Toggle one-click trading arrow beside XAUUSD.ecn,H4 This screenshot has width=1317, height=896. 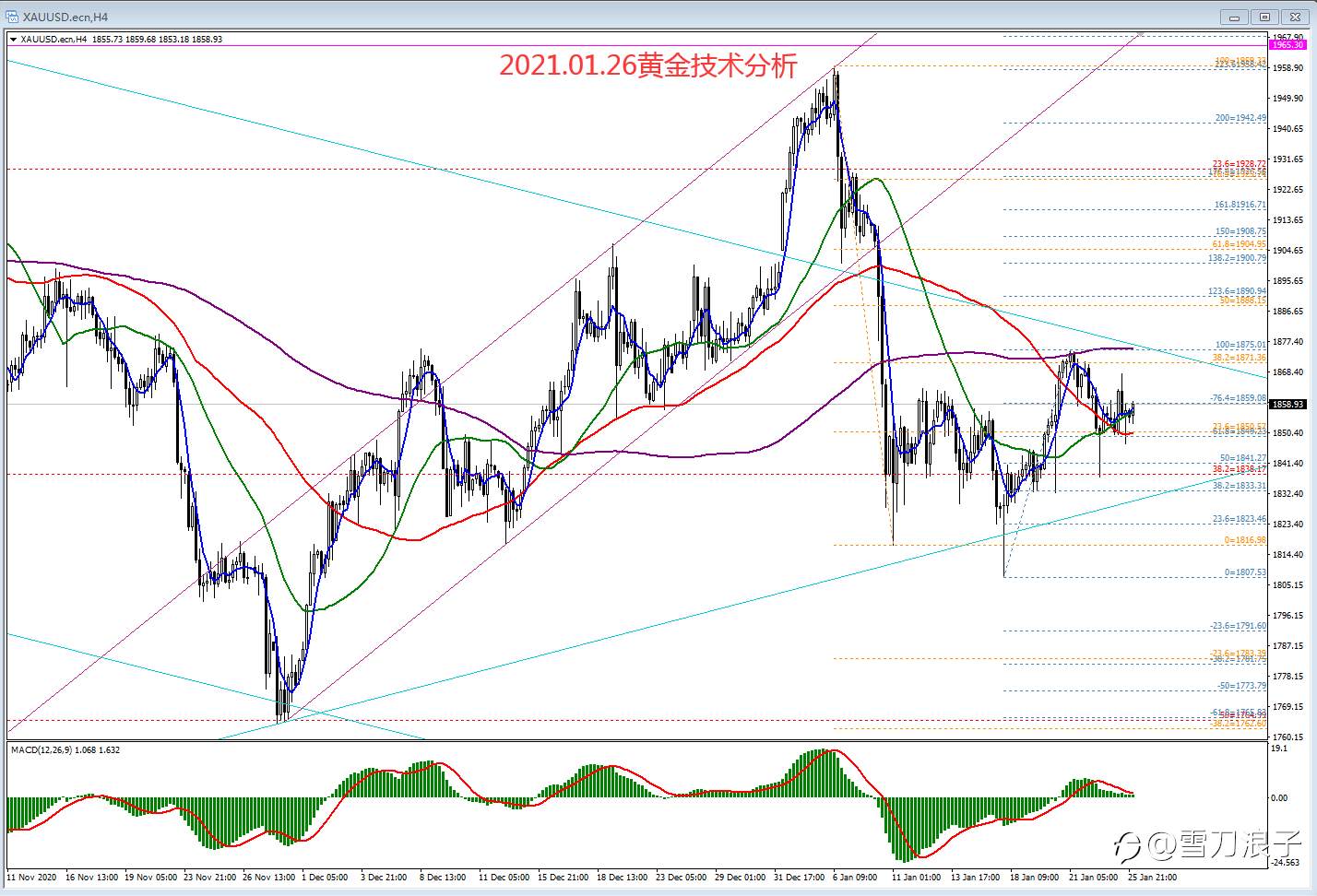(x=13, y=40)
